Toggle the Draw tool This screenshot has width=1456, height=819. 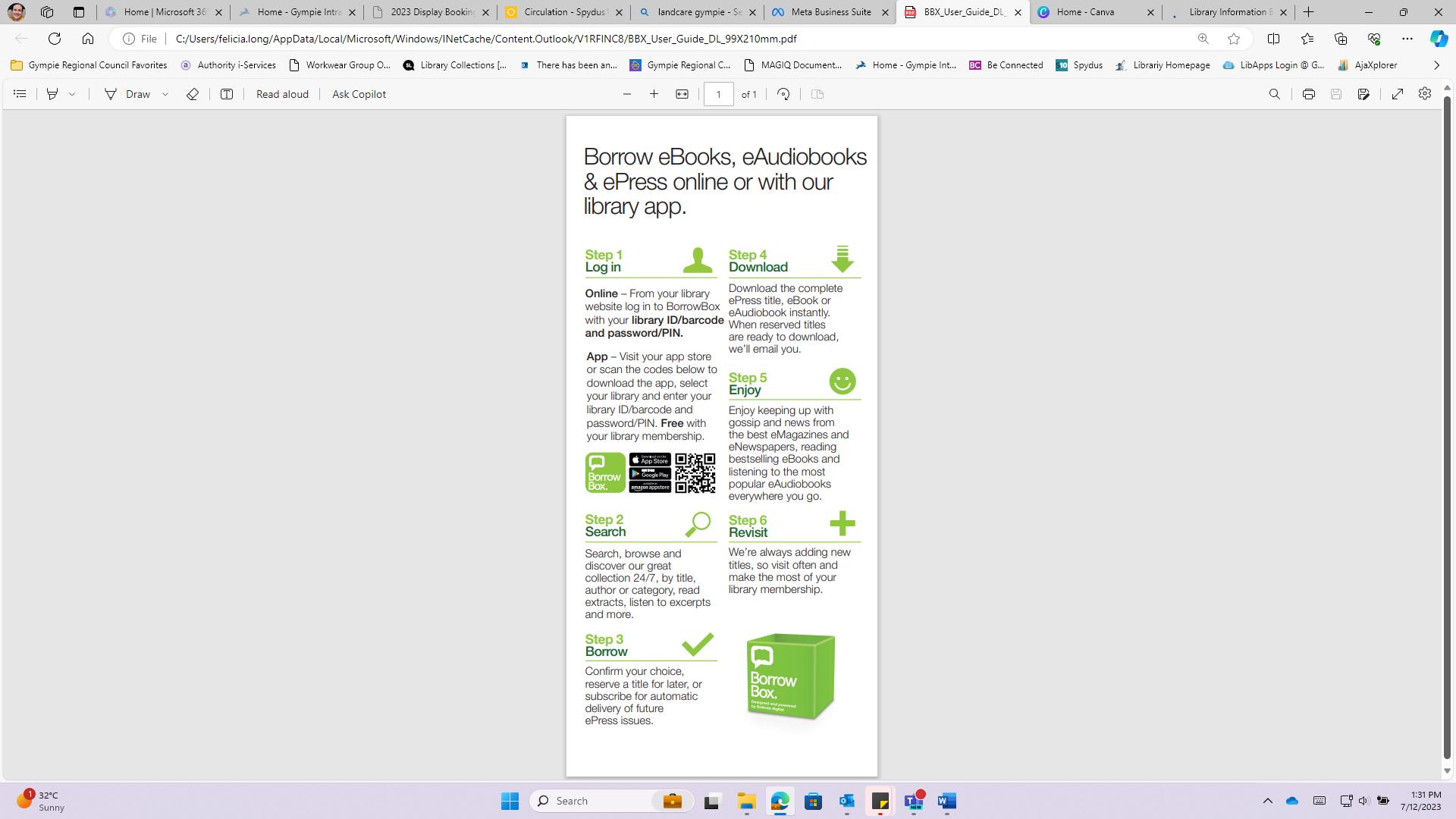pyautogui.click(x=127, y=94)
